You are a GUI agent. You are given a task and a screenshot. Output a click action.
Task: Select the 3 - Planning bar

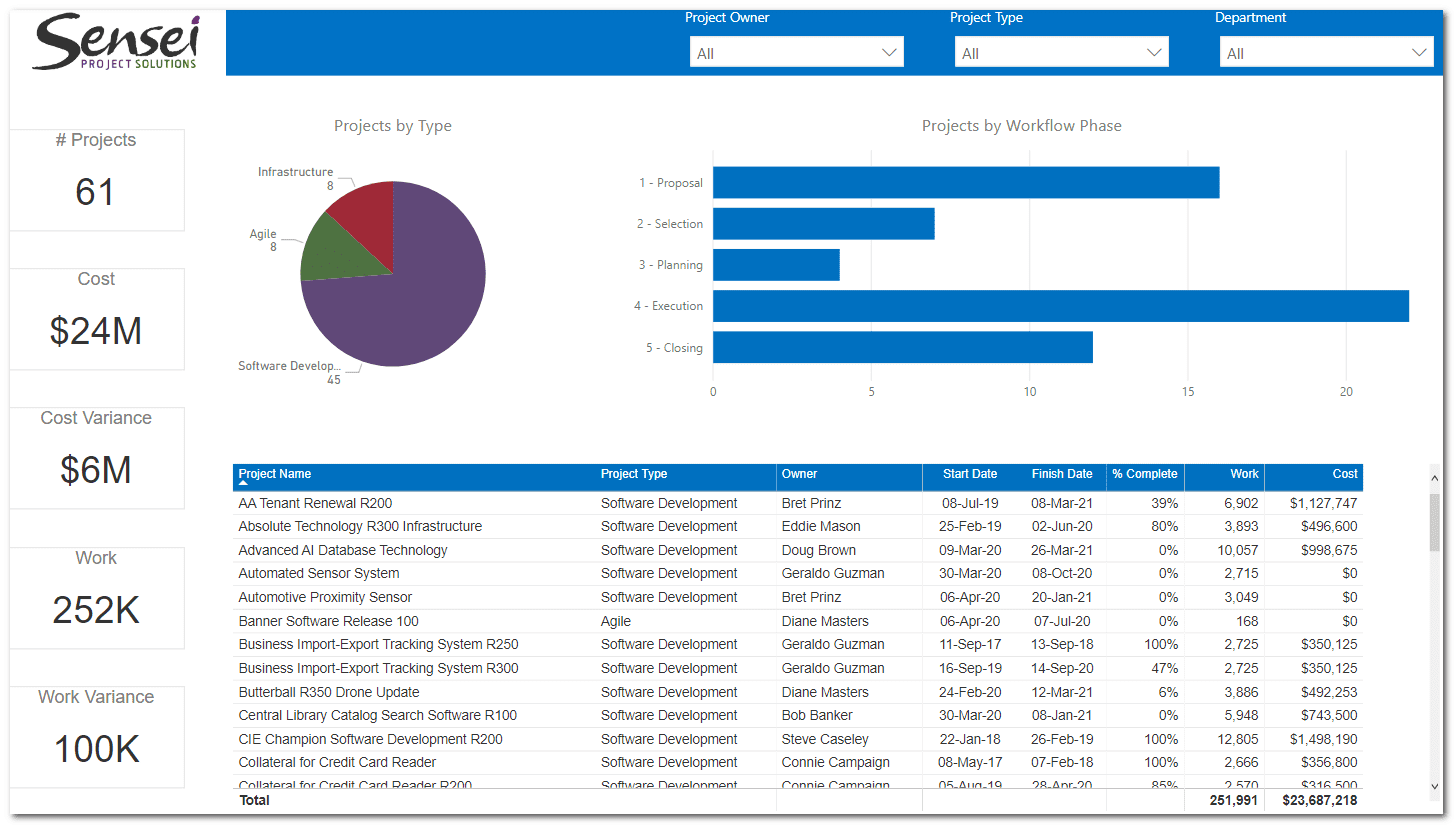[776, 265]
